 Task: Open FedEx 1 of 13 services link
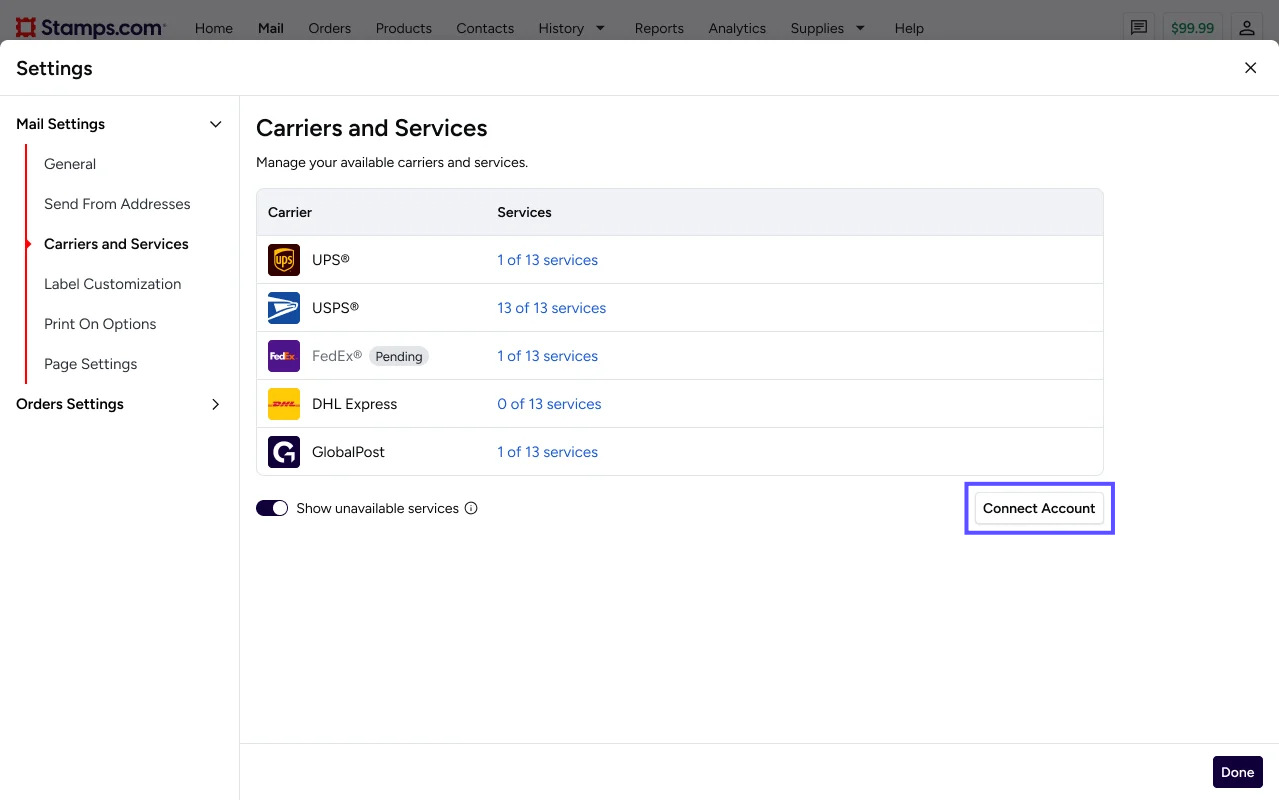pos(547,356)
